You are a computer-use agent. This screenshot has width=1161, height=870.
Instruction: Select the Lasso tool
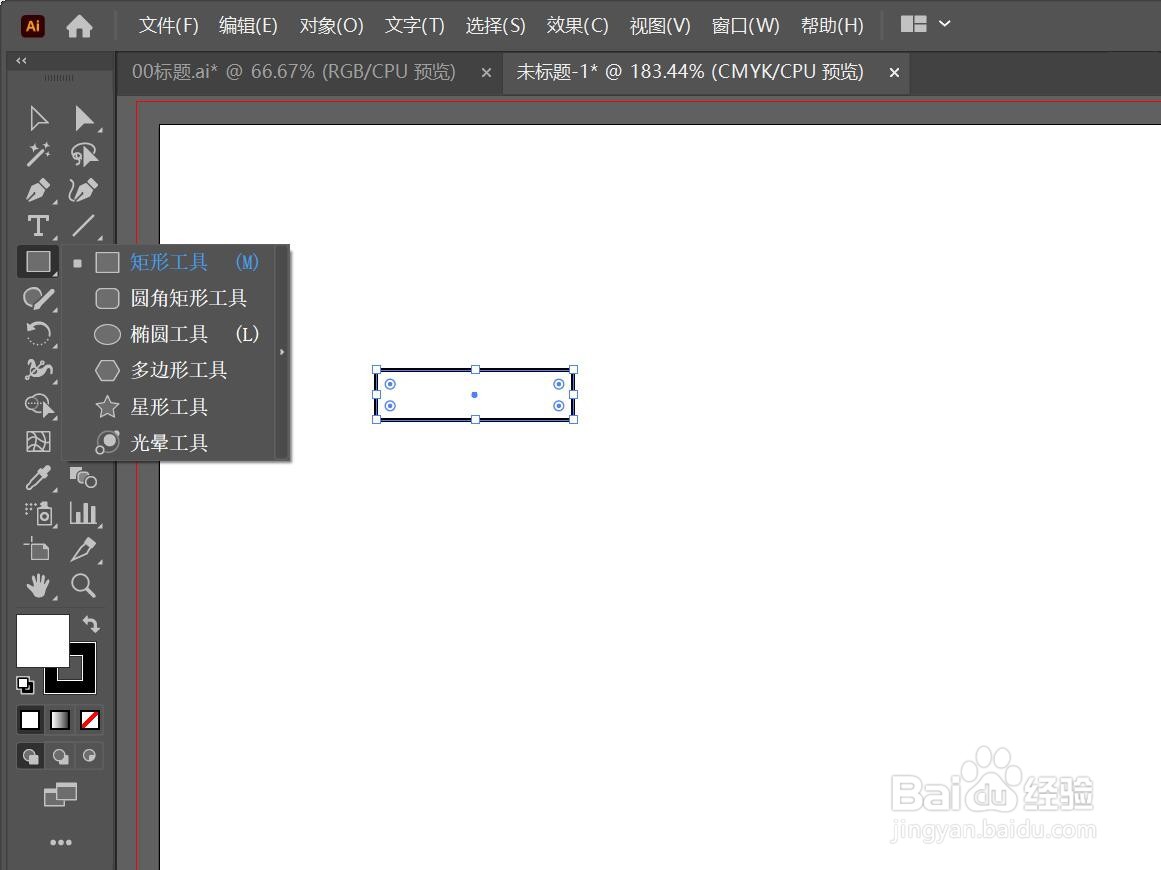click(84, 154)
